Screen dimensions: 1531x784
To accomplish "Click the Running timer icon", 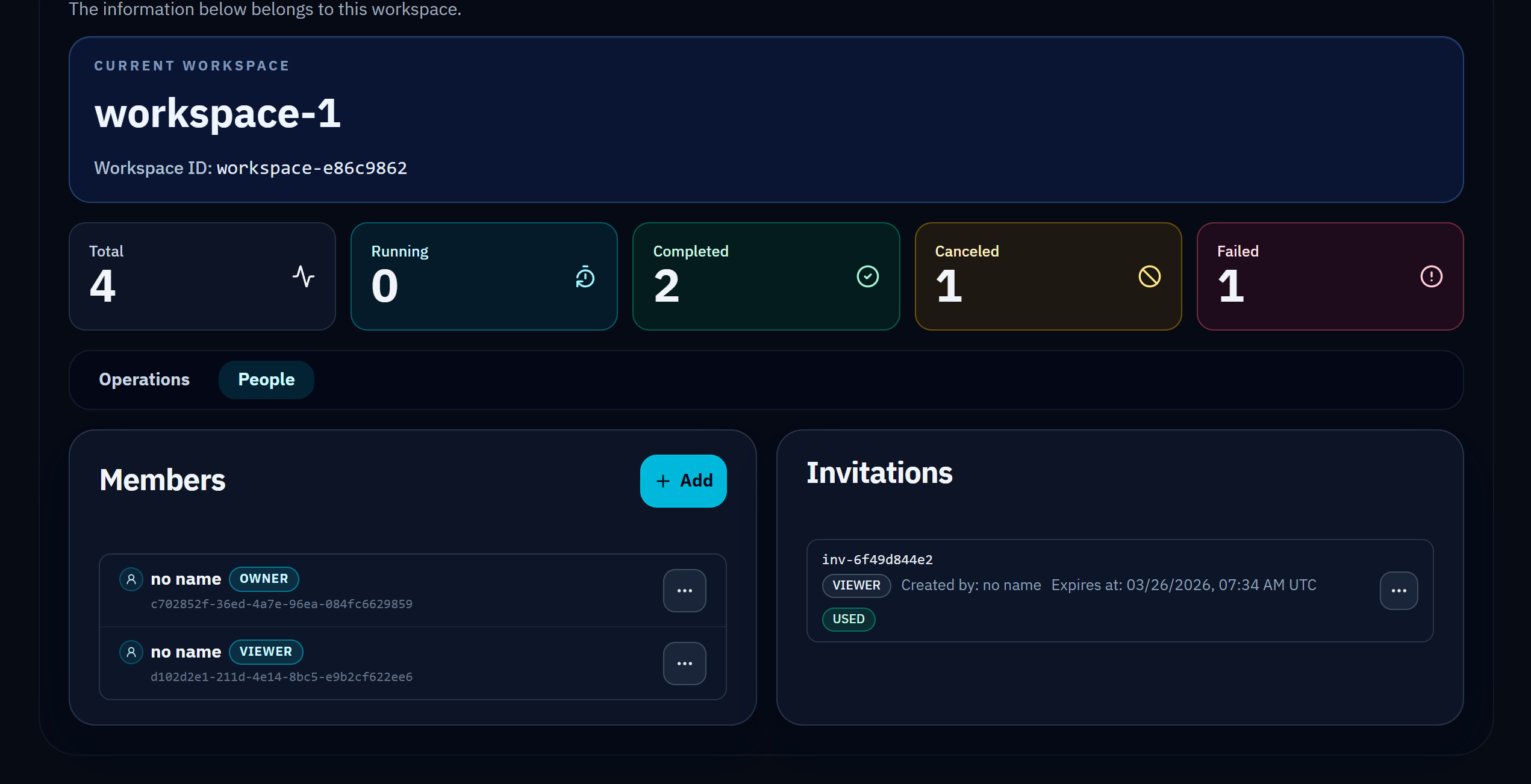I will click(x=585, y=277).
